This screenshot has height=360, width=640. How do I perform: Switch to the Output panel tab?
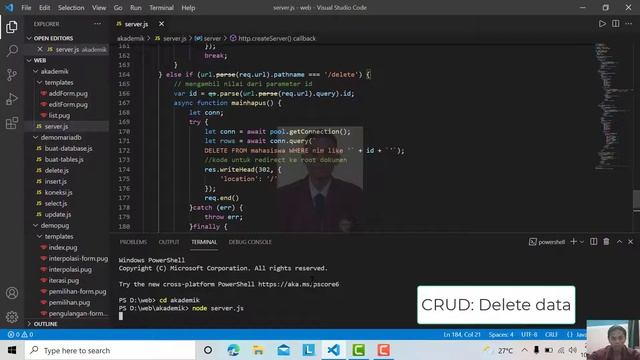[169, 242]
